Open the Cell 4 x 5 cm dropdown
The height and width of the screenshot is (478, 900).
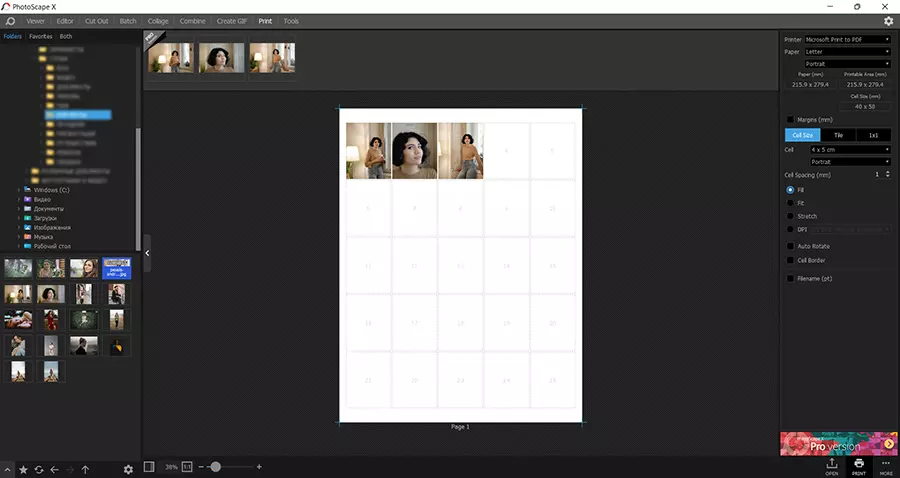click(850, 149)
